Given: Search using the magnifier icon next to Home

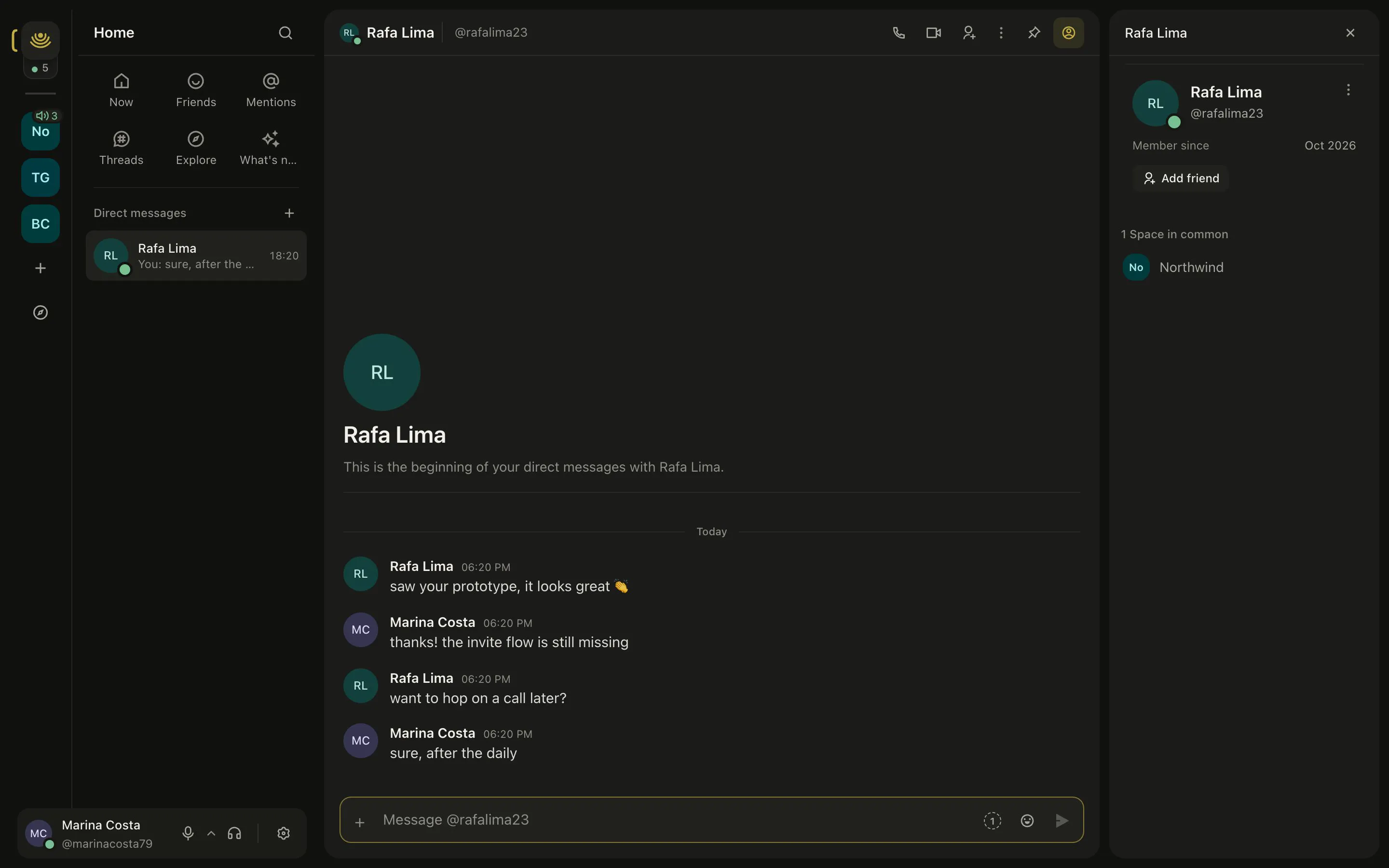Looking at the screenshot, I should (285, 33).
